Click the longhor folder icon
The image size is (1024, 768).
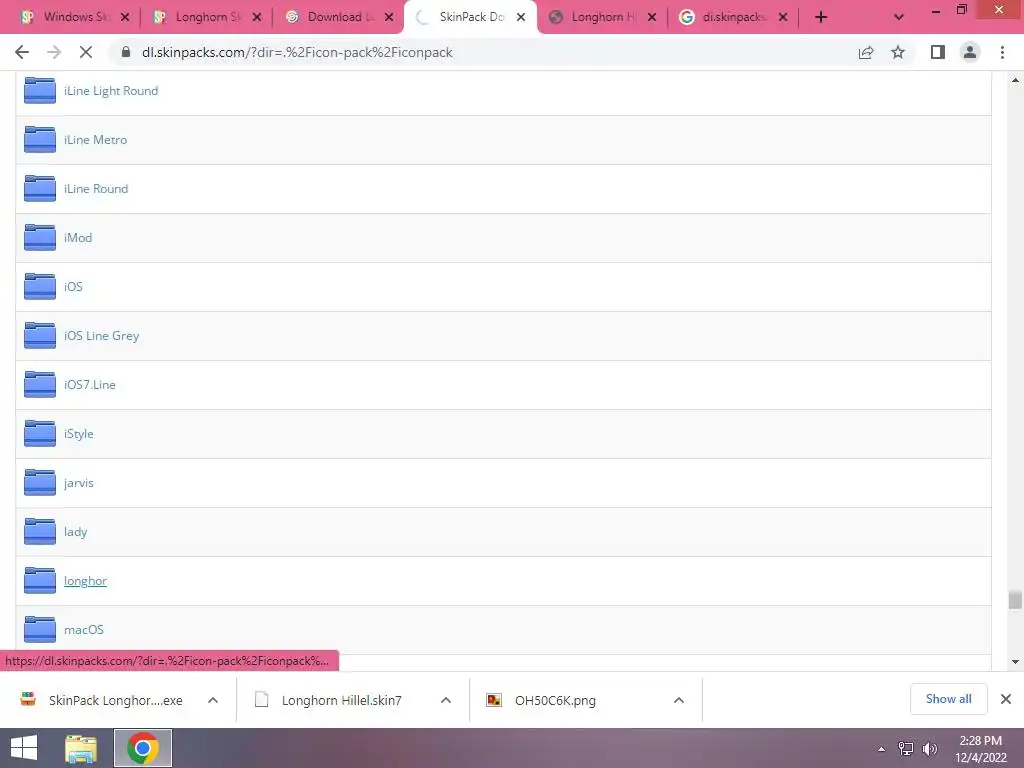40,581
